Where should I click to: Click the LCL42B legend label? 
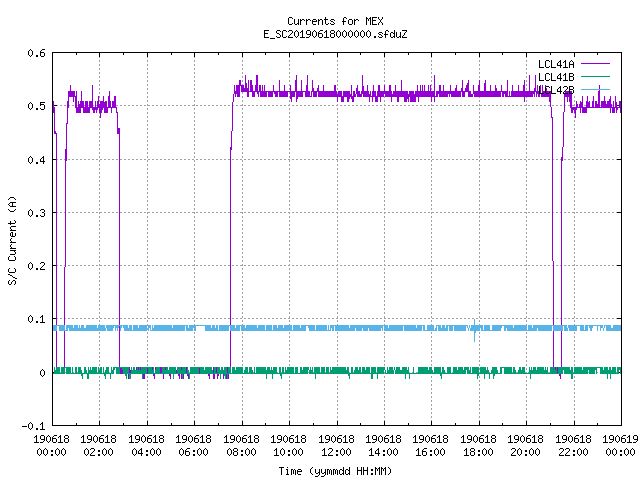[556, 90]
